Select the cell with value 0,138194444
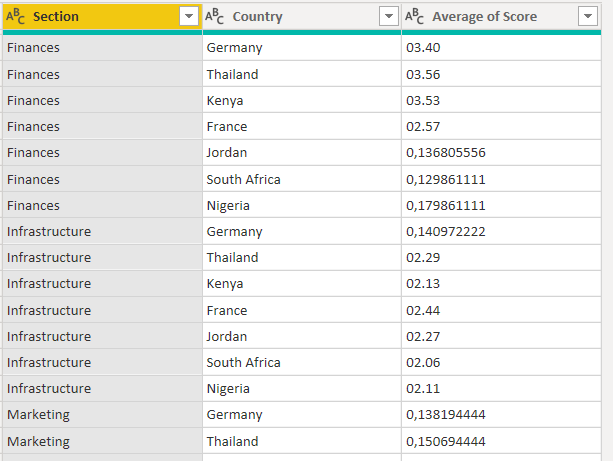613x461 pixels. tap(502, 414)
